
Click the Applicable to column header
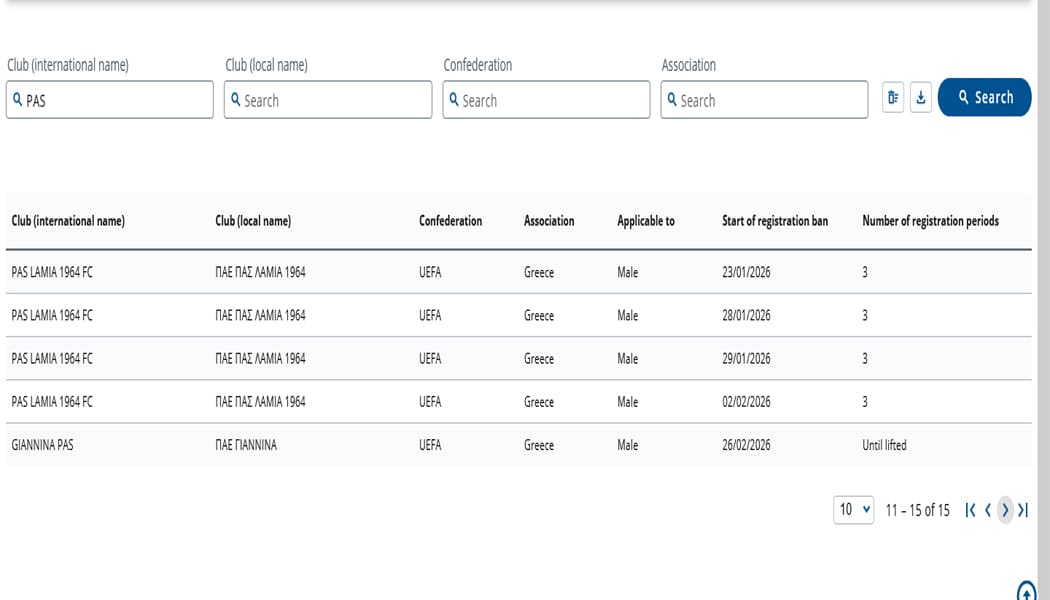(x=645, y=221)
